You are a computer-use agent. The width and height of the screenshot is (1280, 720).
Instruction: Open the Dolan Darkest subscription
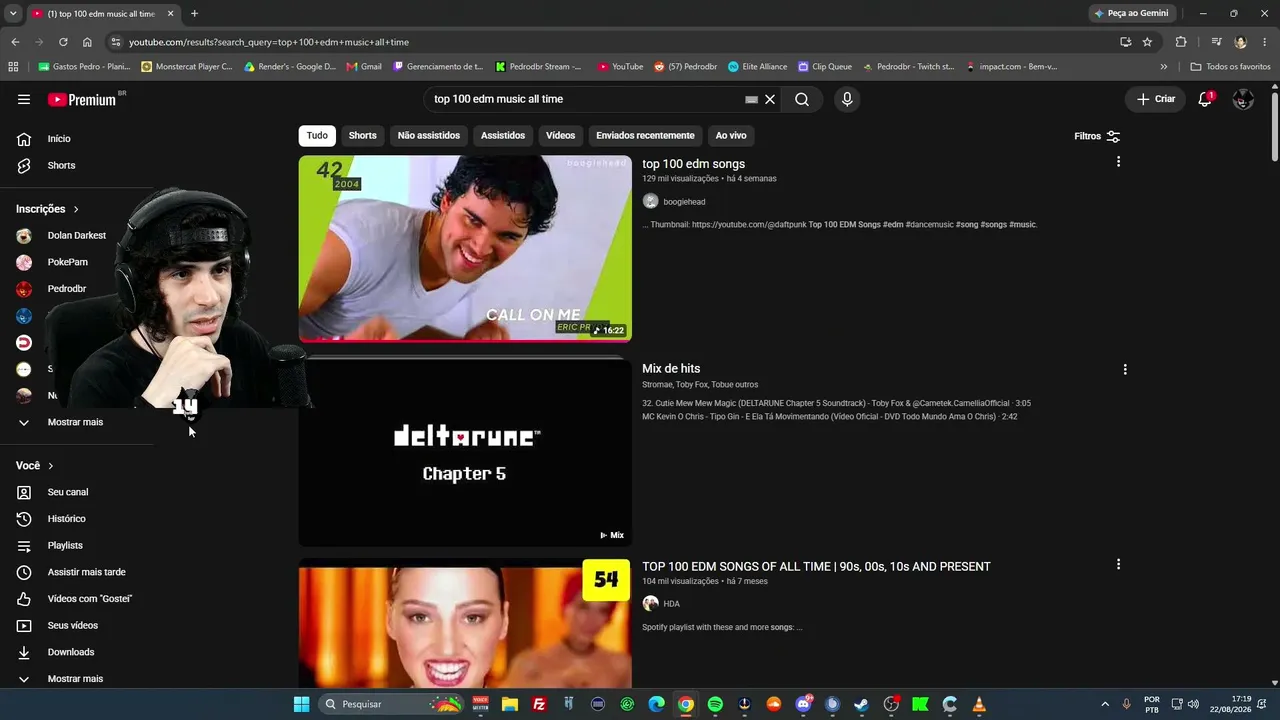click(x=78, y=236)
